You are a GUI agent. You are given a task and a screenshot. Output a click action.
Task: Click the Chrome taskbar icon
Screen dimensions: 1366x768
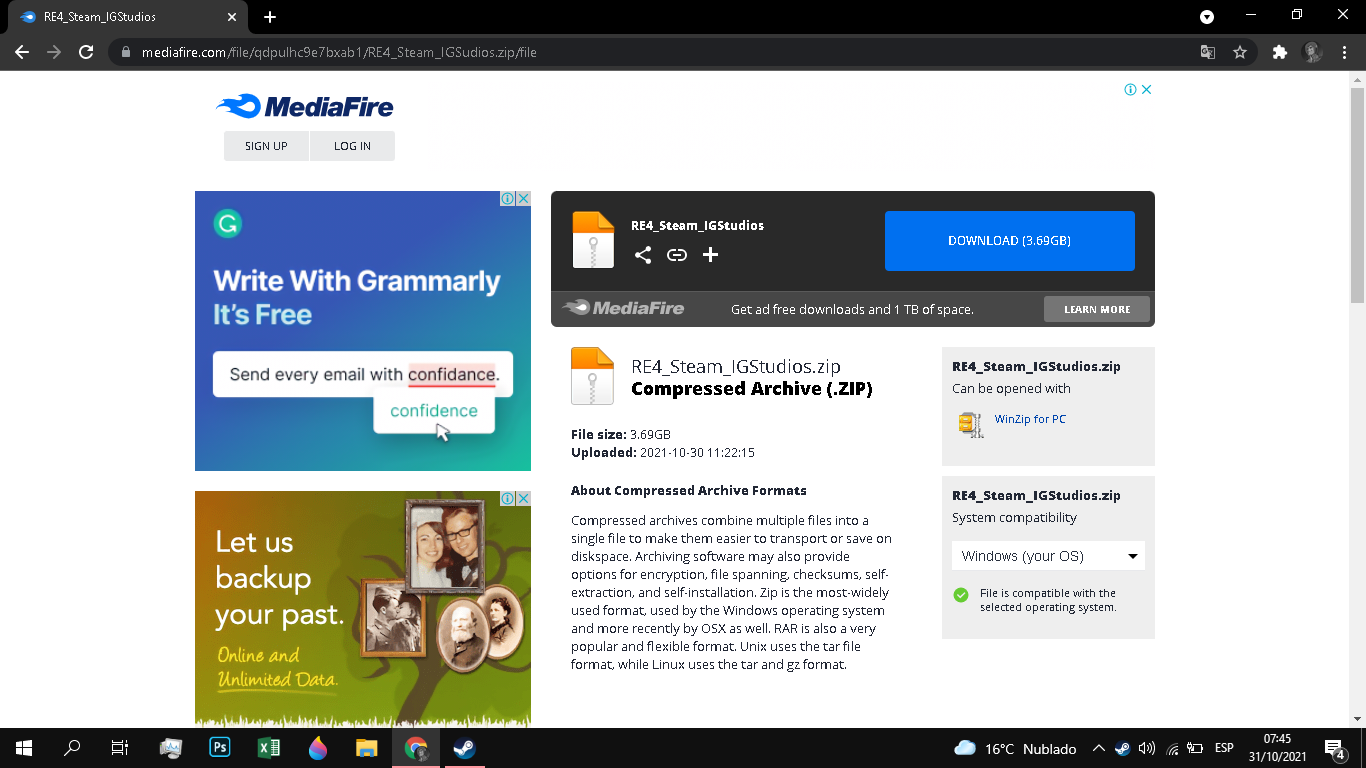click(x=416, y=748)
